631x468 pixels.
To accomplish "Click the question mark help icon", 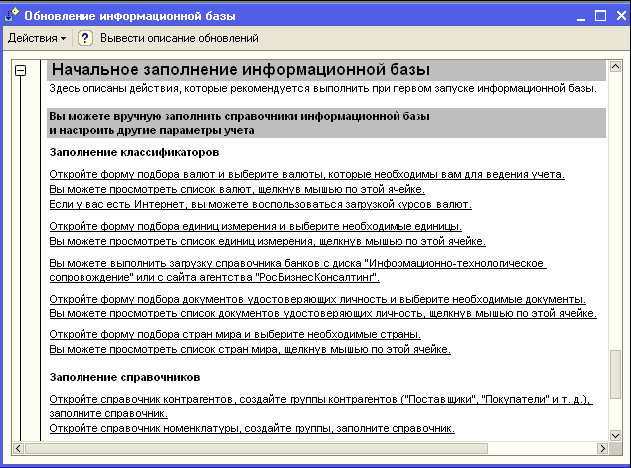I will [85, 38].
